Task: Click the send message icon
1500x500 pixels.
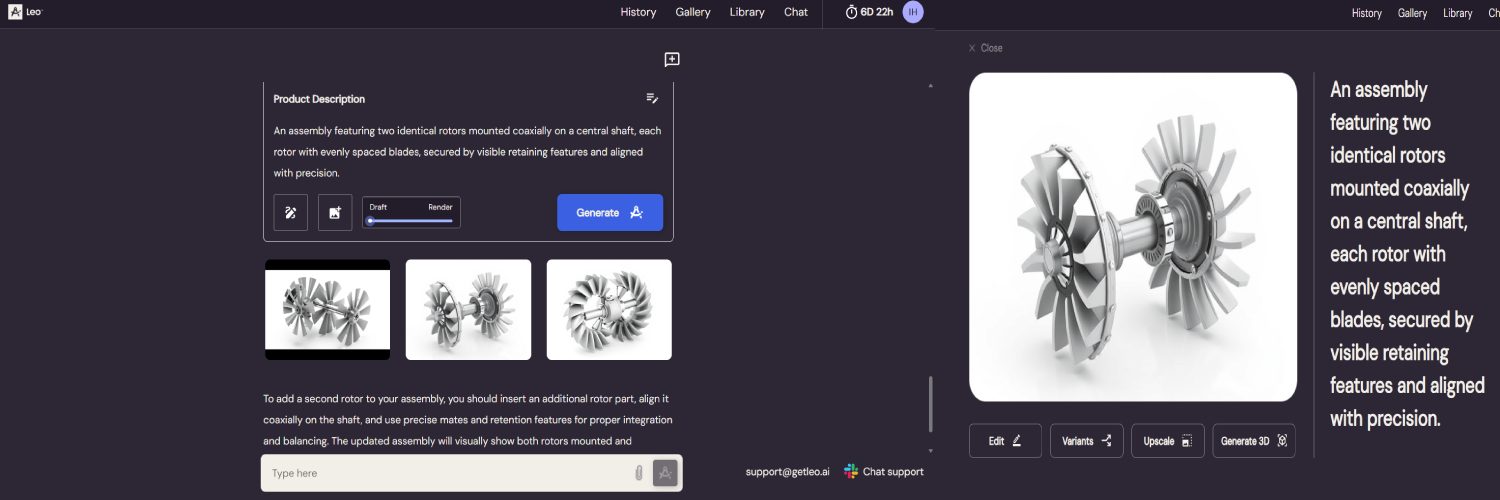Action: [x=665, y=473]
